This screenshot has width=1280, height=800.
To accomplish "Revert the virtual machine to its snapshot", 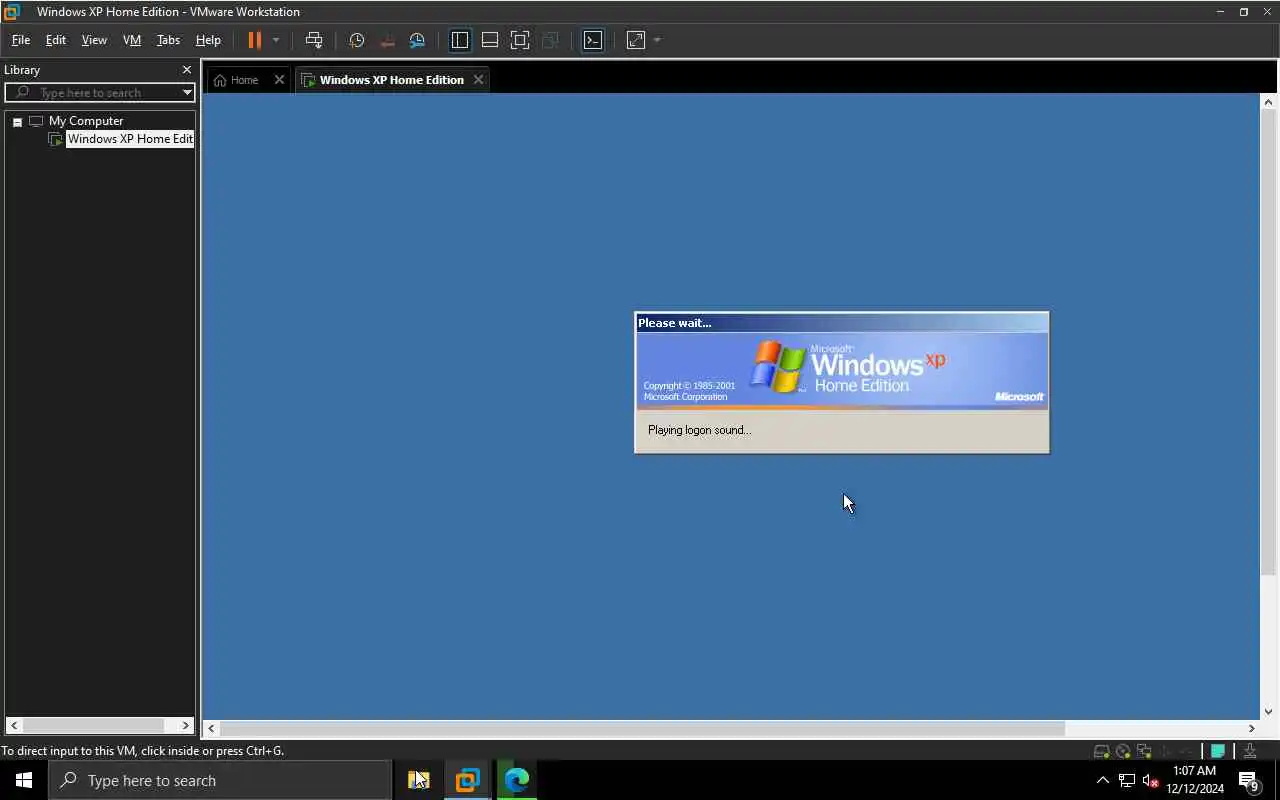I will [x=387, y=40].
